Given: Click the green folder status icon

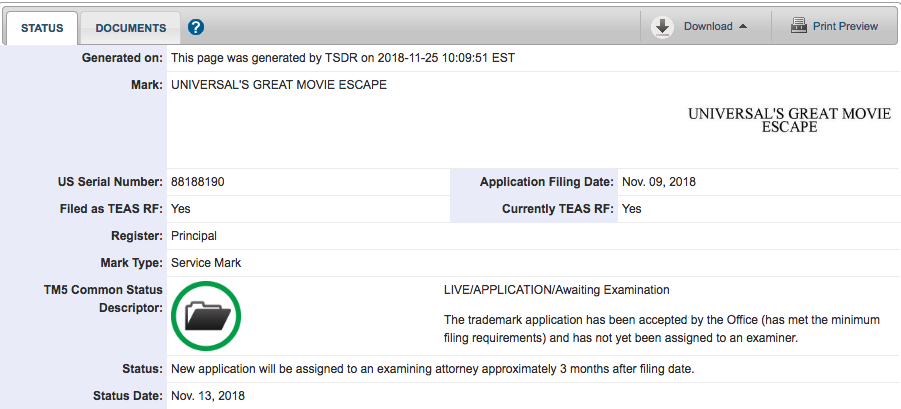Looking at the screenshot, I should pos(206,316).
